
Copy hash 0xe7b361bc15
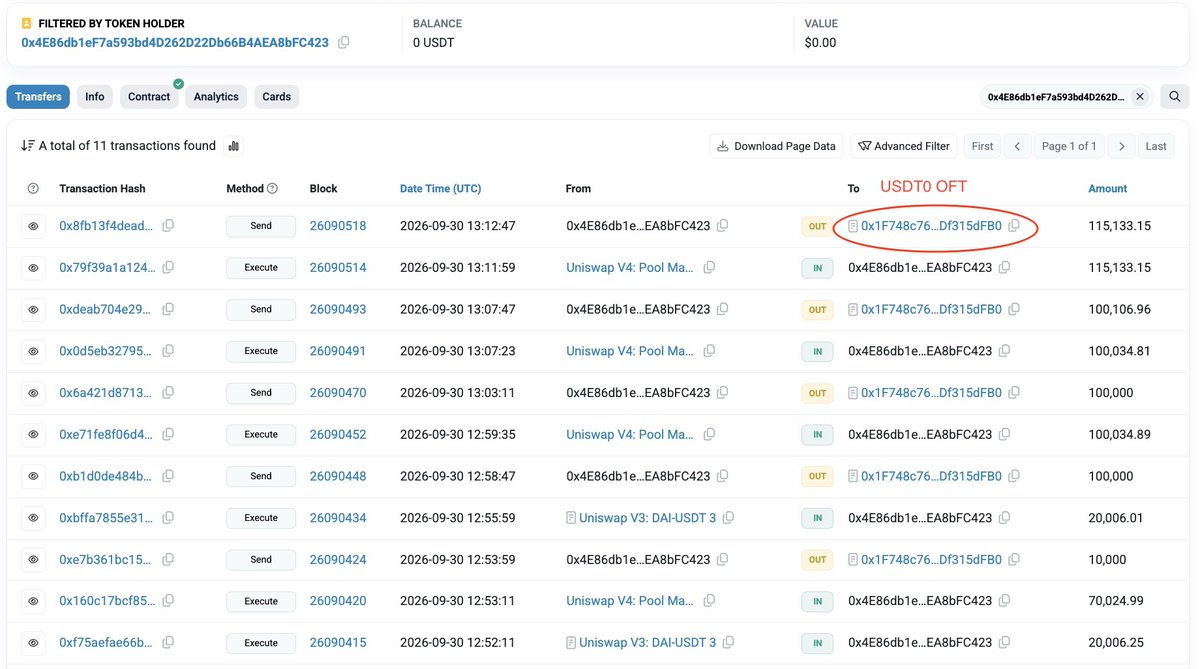168,560
